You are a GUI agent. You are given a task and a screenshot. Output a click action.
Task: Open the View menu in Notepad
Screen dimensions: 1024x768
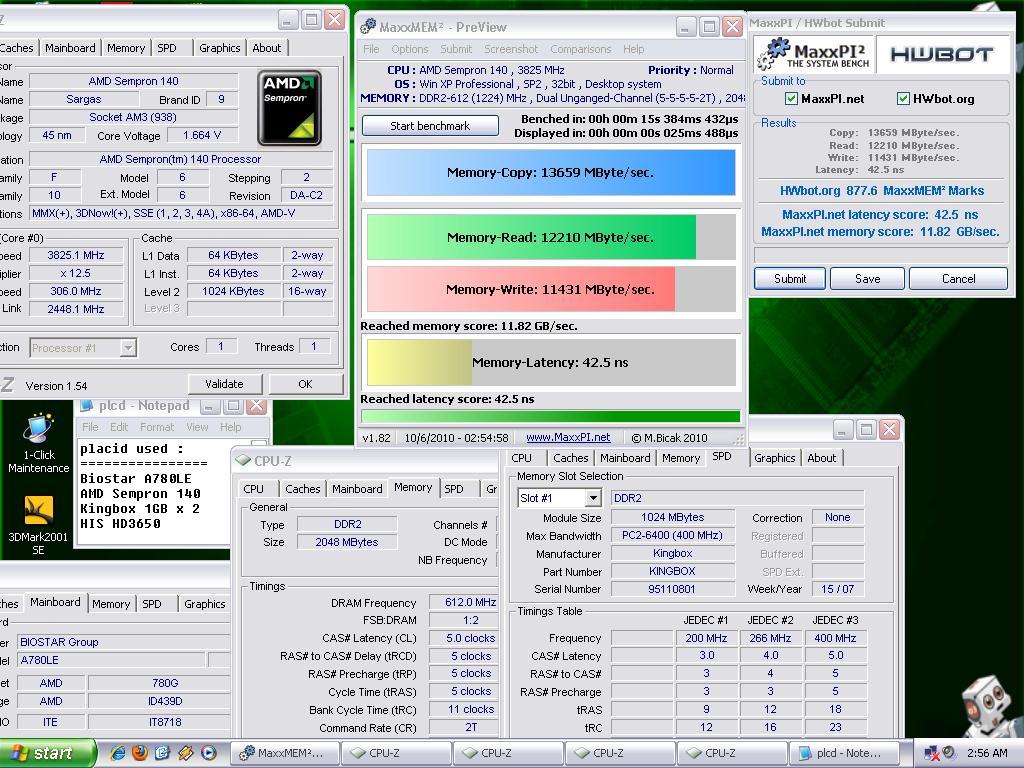tap(197, 427)
